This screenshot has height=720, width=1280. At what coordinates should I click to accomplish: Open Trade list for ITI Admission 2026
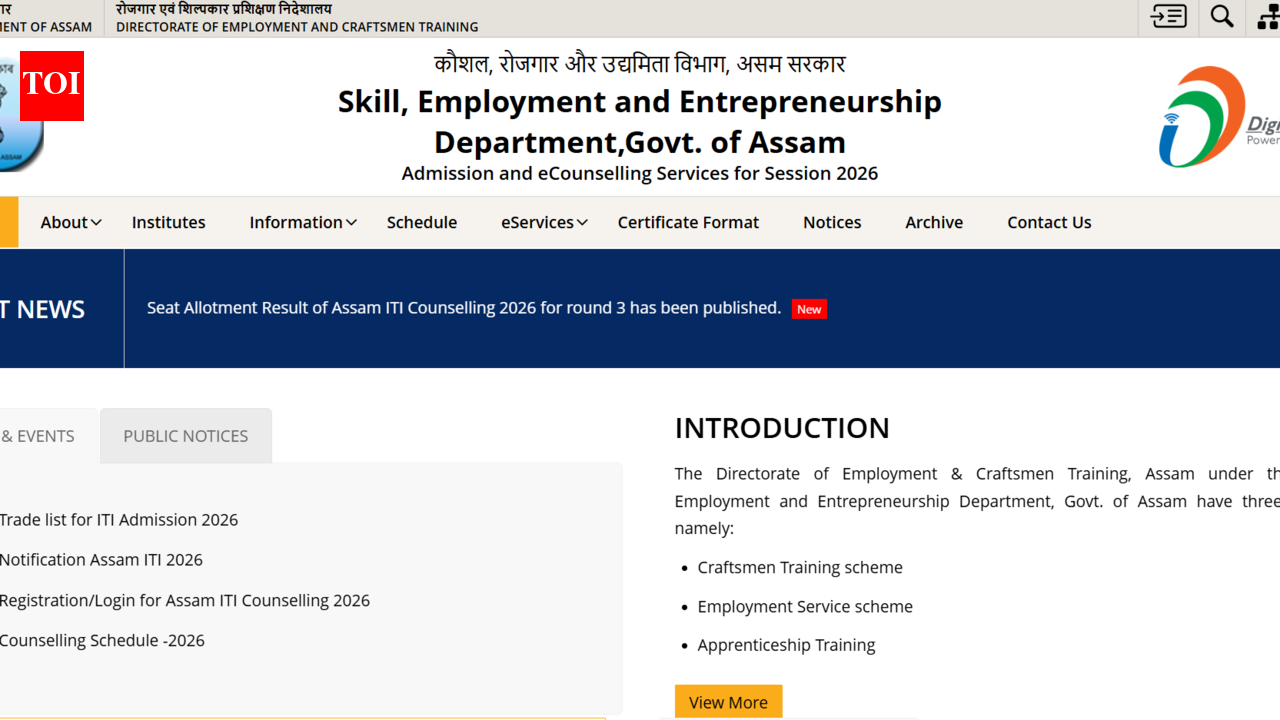pyautogui.click(x=119, y=520)
